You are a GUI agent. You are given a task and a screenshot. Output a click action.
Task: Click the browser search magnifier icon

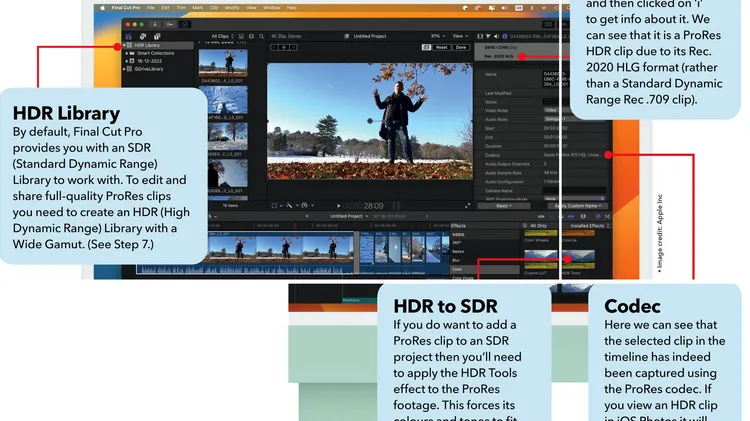coord(261,36)
